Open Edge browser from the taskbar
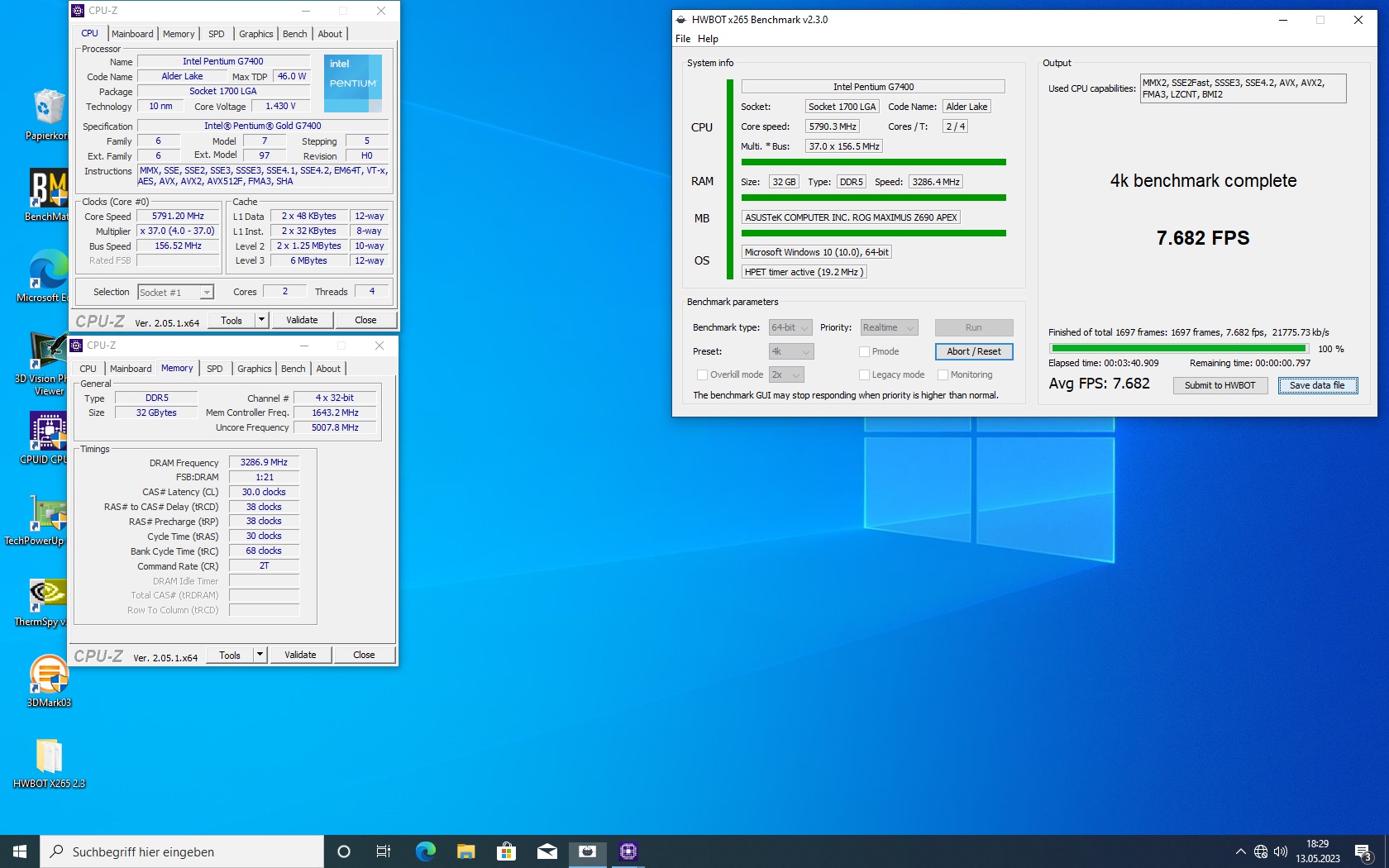The image size is (1389, 868). pyautogui.click(x=425, y=851)
